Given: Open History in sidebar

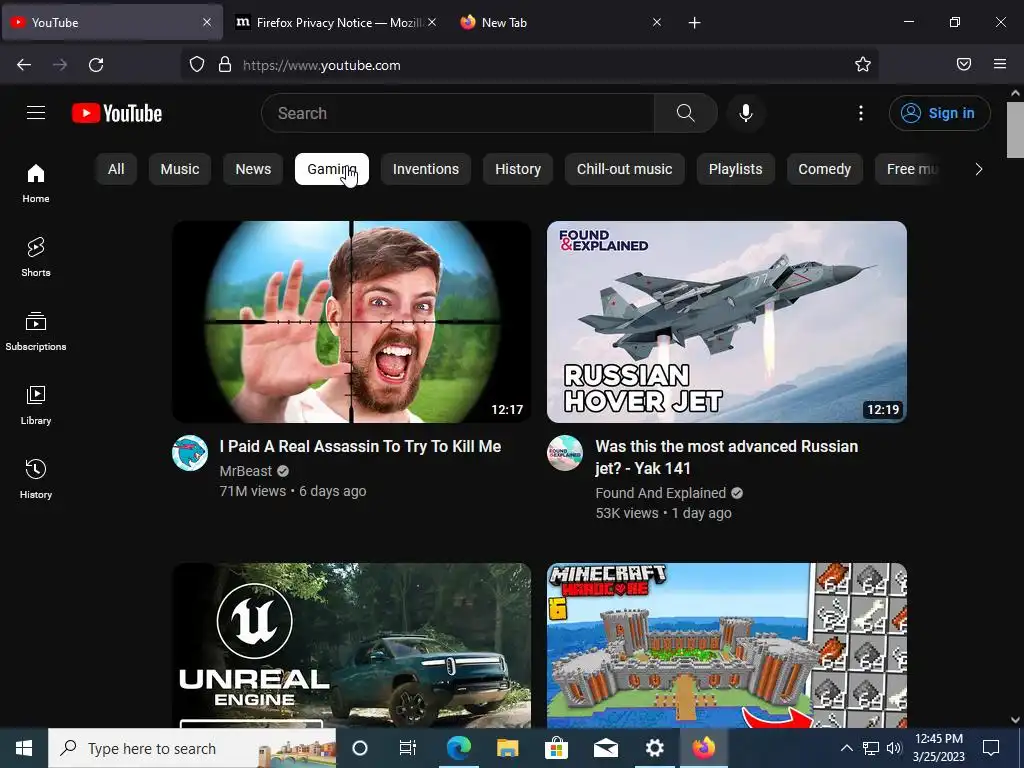Looking at the screenshot, I should coord(36,479).
